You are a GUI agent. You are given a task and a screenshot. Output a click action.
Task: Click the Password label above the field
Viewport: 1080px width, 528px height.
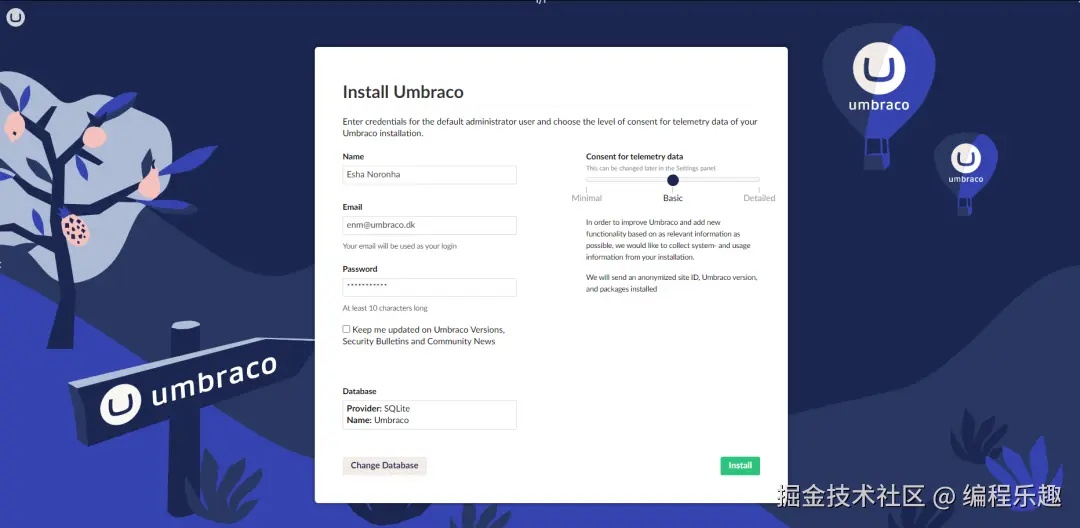tap(360, 268)
